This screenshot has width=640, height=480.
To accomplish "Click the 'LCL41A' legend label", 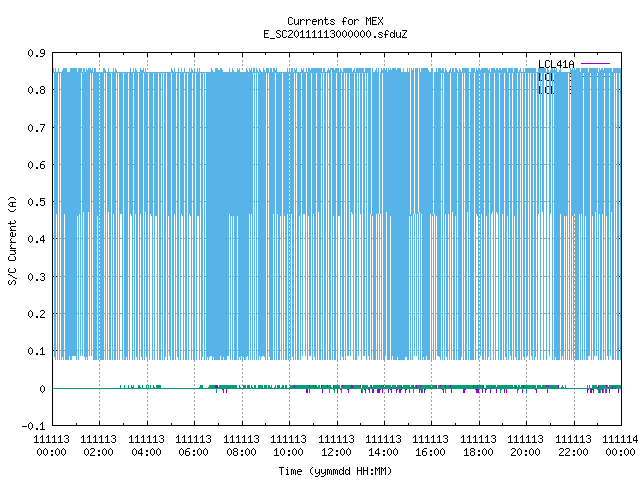I will 556,64.
